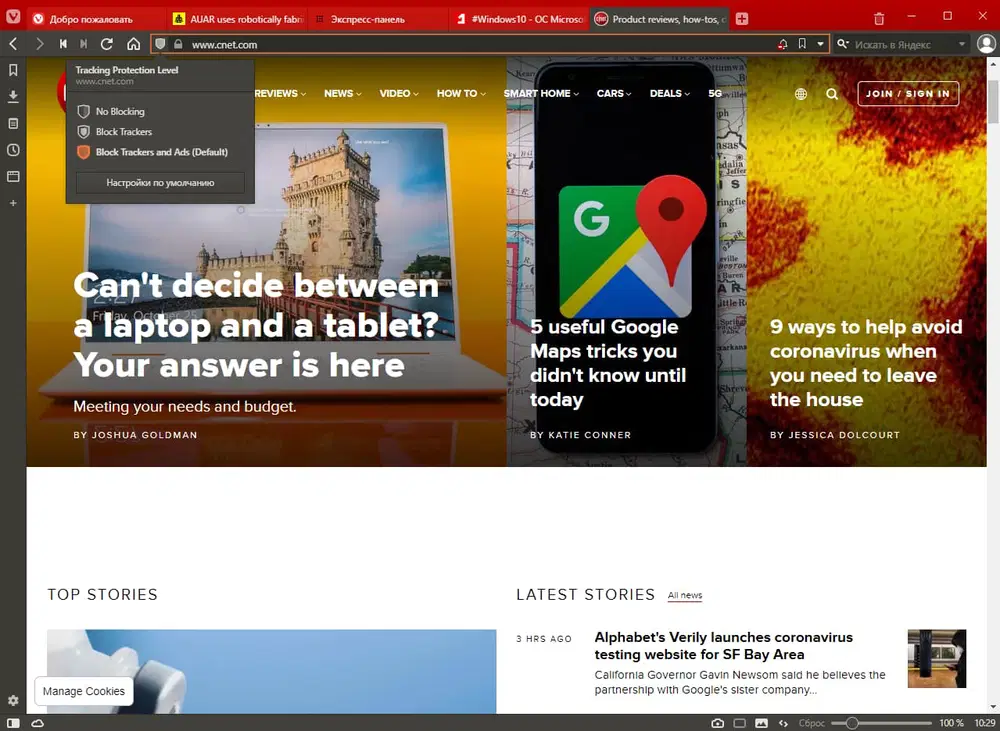Image resolution: width=1000 pixels, height=731 pixels.
Task: Click the All news link
Action: pyautogui.click(x=684, y=595)
